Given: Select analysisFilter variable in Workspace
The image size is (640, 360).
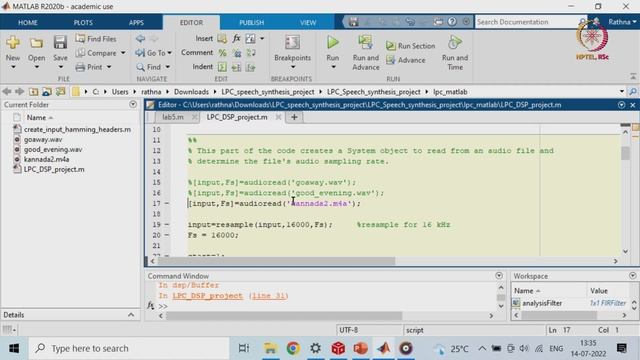Looking at the screenshot, I should [542, 303].
